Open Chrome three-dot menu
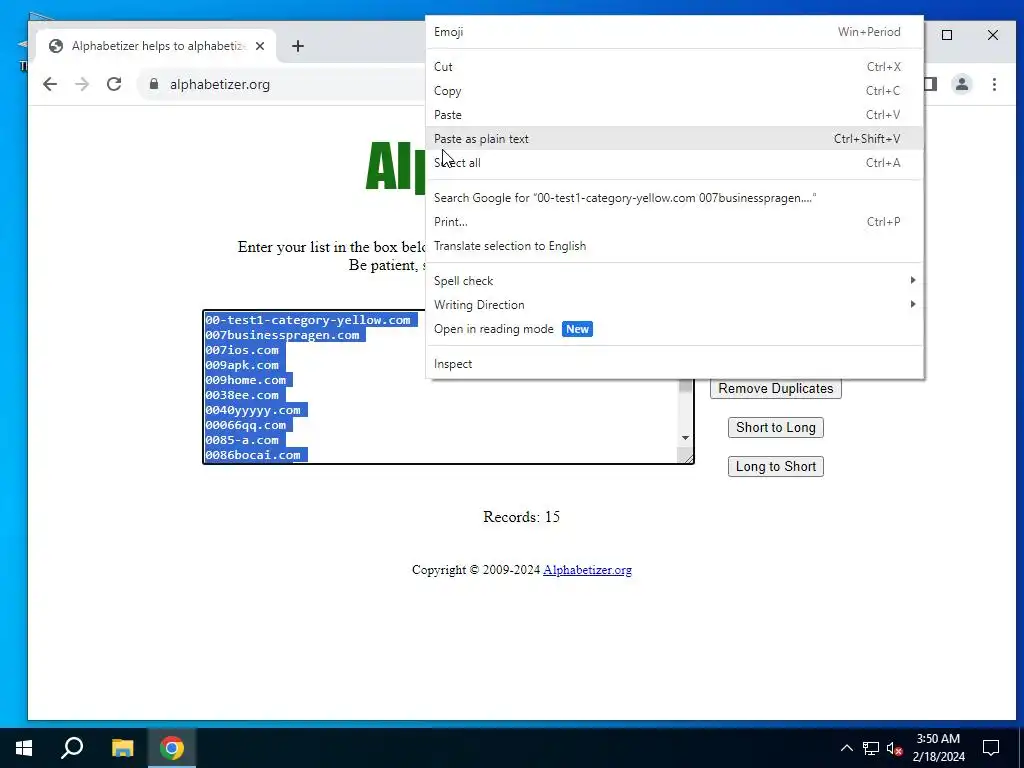Viewport: 1024px width, 768px height. click(994, 84)
